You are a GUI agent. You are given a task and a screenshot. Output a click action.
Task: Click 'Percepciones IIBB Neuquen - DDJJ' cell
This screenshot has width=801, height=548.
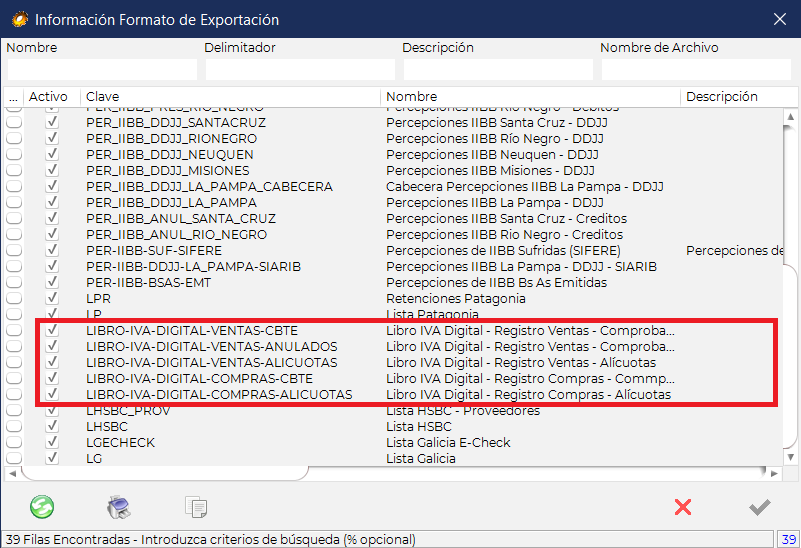492,154
